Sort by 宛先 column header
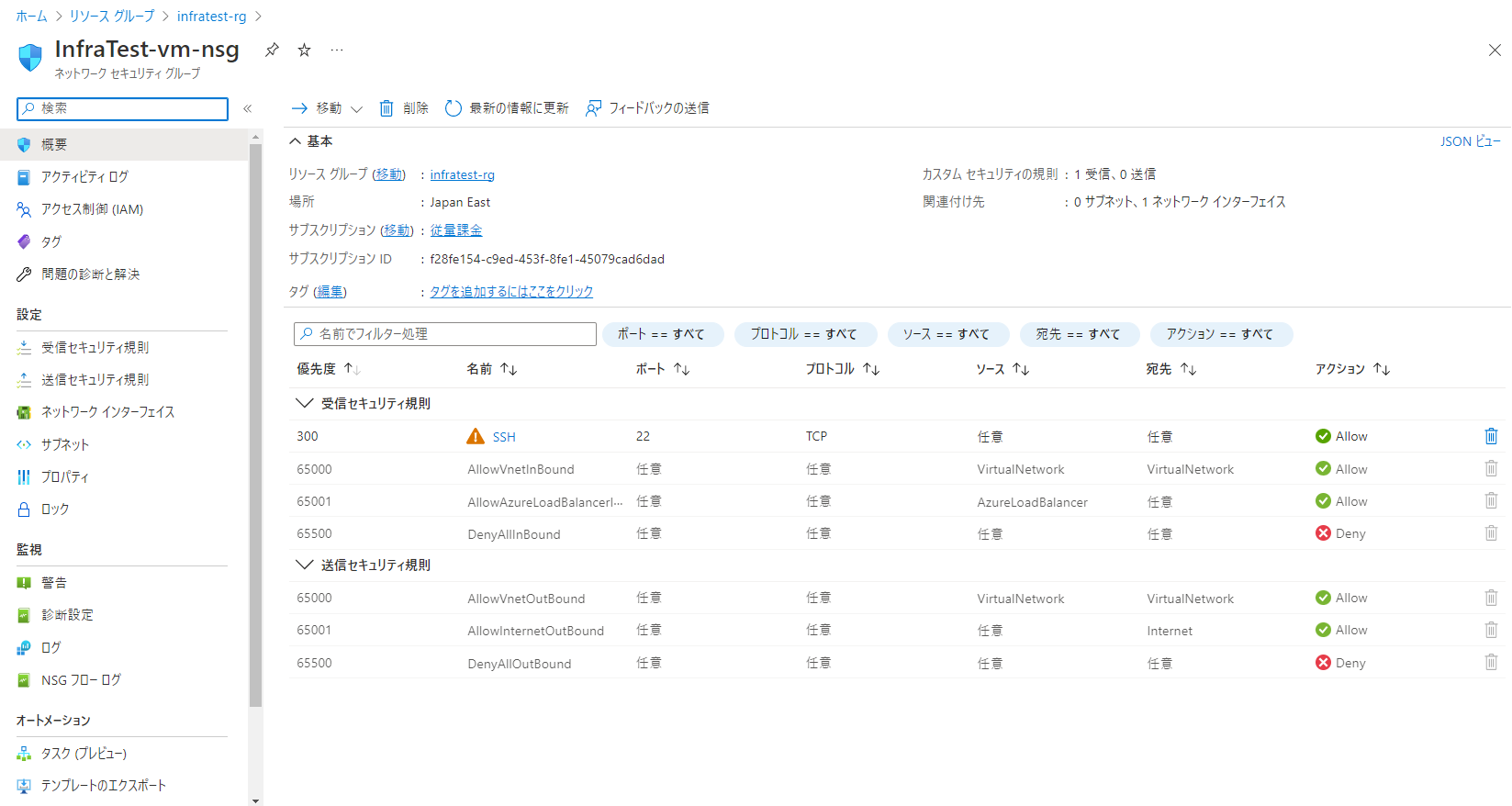Viewport: 1512px width, 806px height. (x=1171, y=369)
